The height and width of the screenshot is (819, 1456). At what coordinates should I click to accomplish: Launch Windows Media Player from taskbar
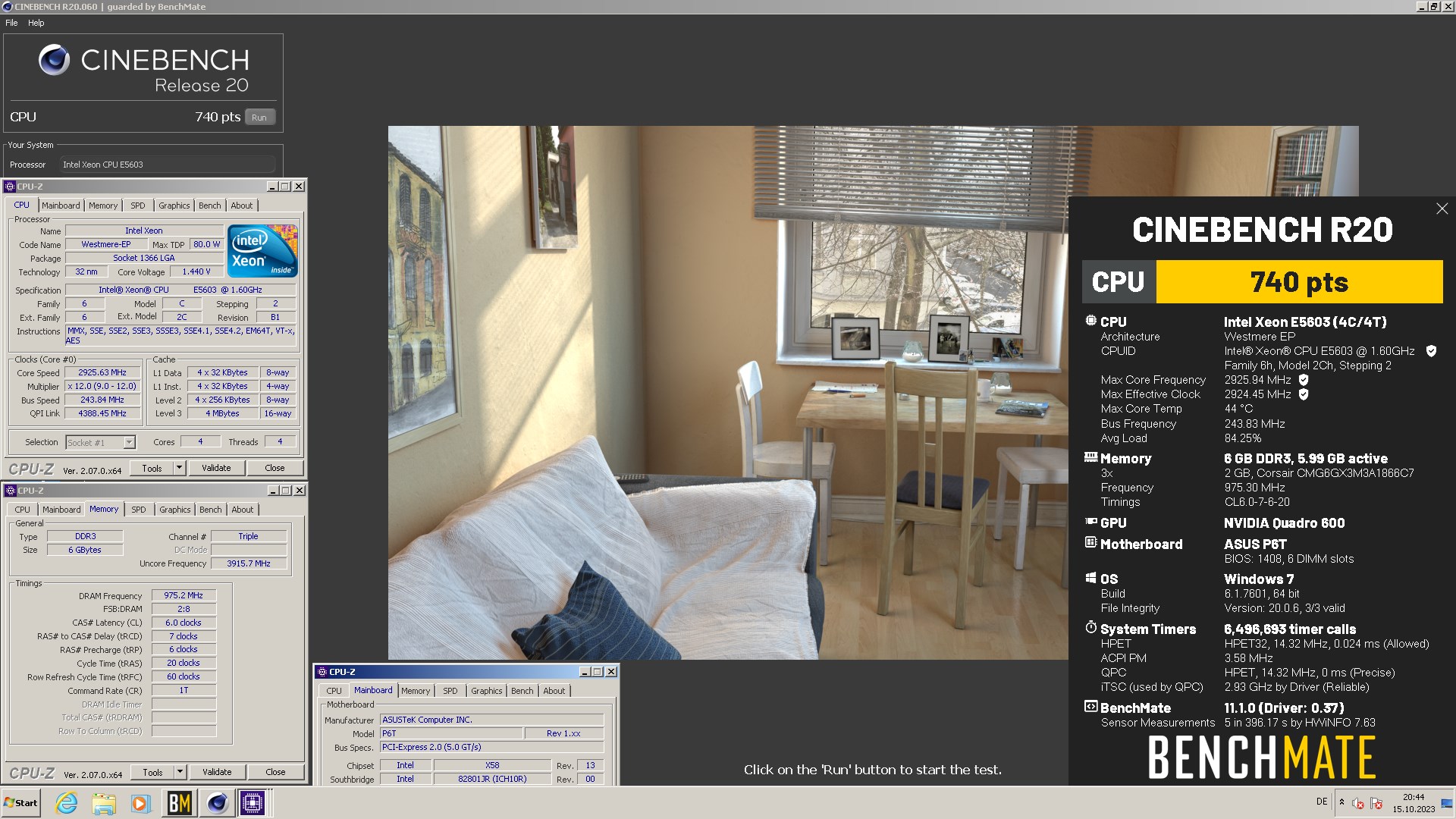point(140,803)
